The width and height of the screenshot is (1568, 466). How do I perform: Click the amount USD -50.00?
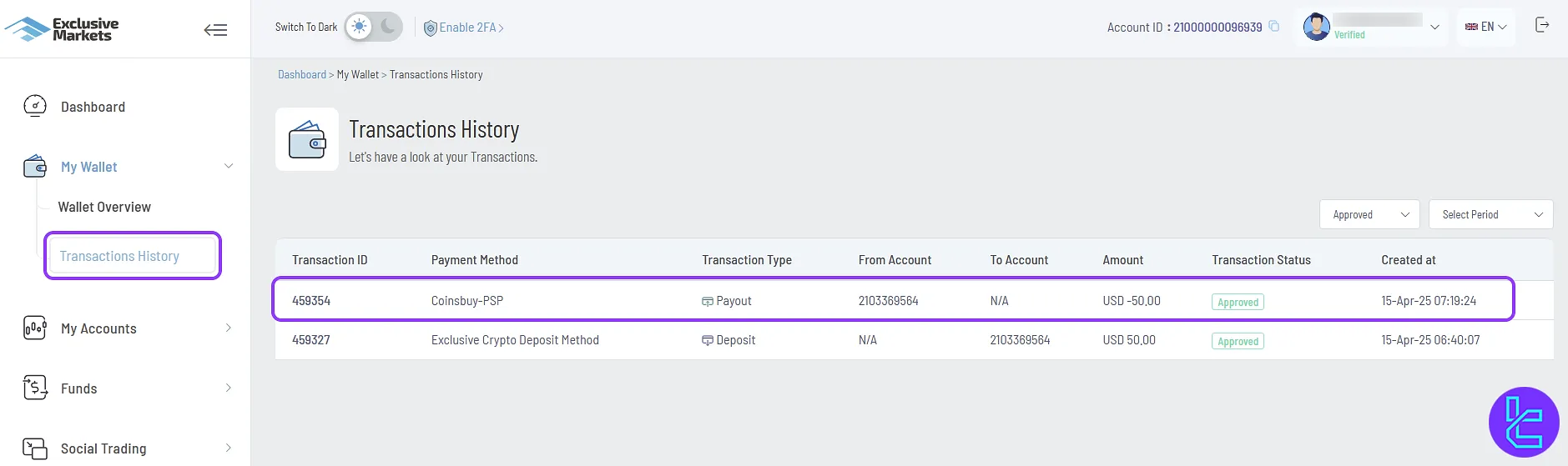pos(1132,301)
